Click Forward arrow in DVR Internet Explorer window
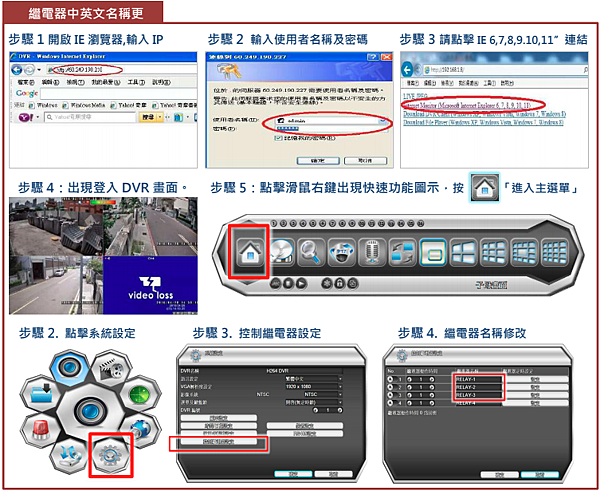 pyautogui.click(x=29, y=70)
